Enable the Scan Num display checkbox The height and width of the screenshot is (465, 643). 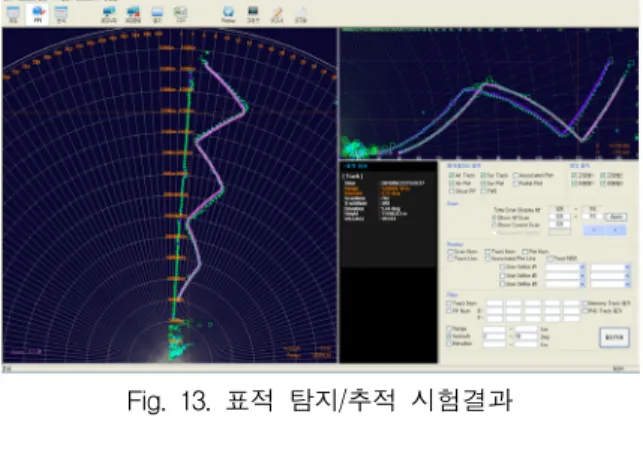(450, 251)
